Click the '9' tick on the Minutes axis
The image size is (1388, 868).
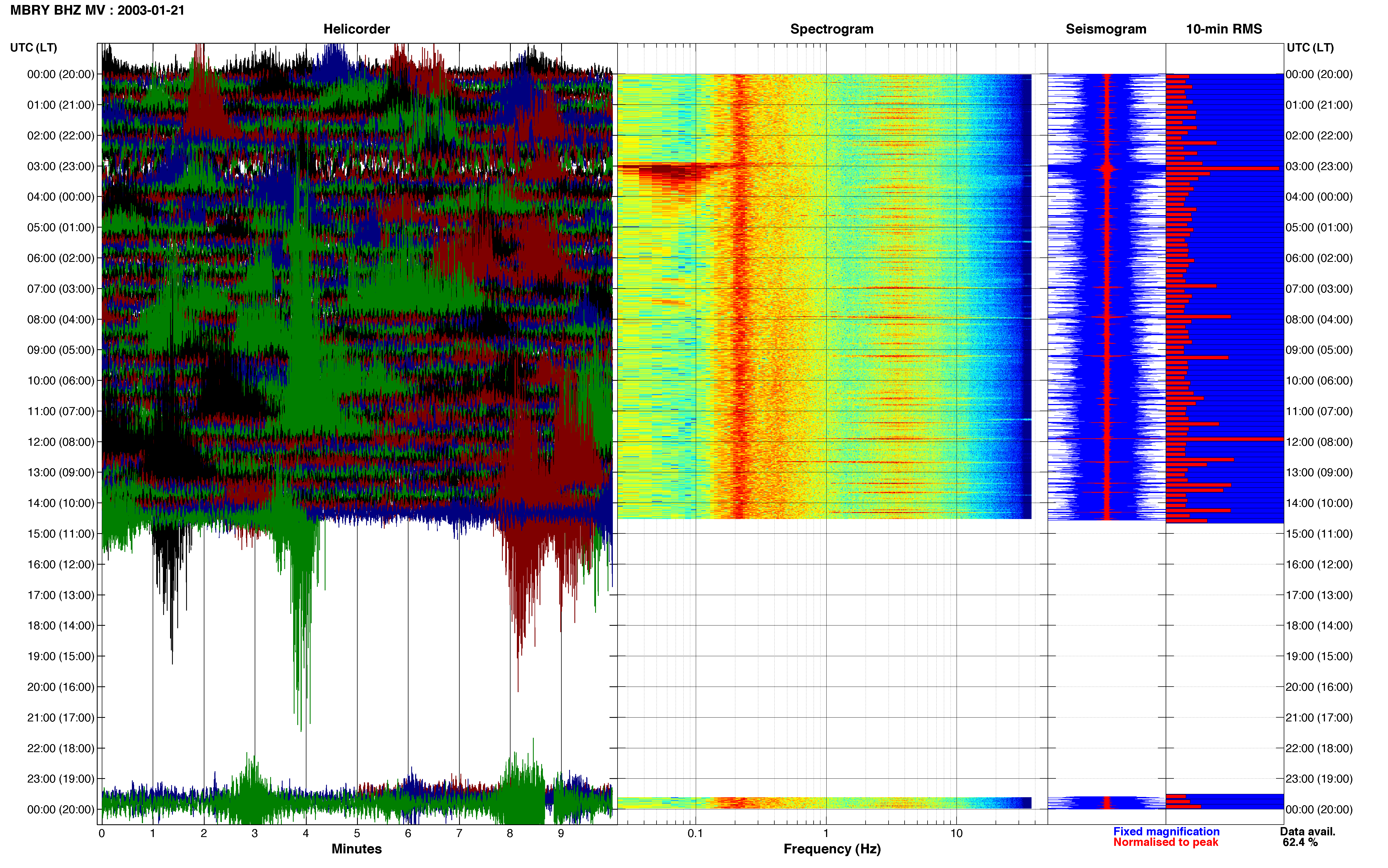click(x=561, y=833)
